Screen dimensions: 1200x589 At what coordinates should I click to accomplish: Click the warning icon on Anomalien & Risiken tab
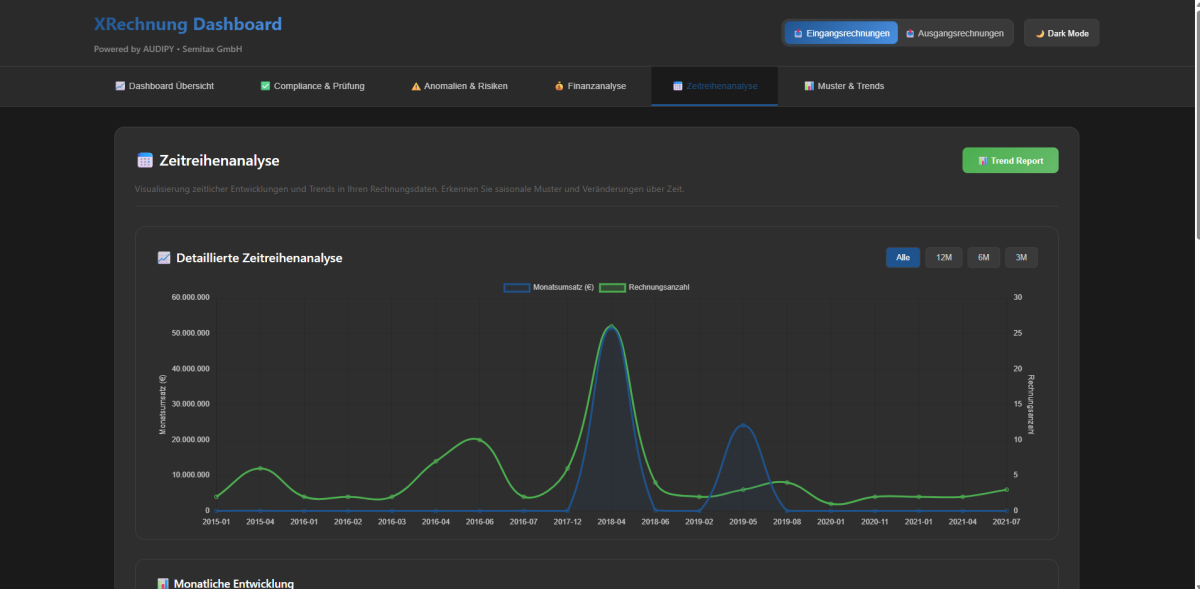pos(416,86)
